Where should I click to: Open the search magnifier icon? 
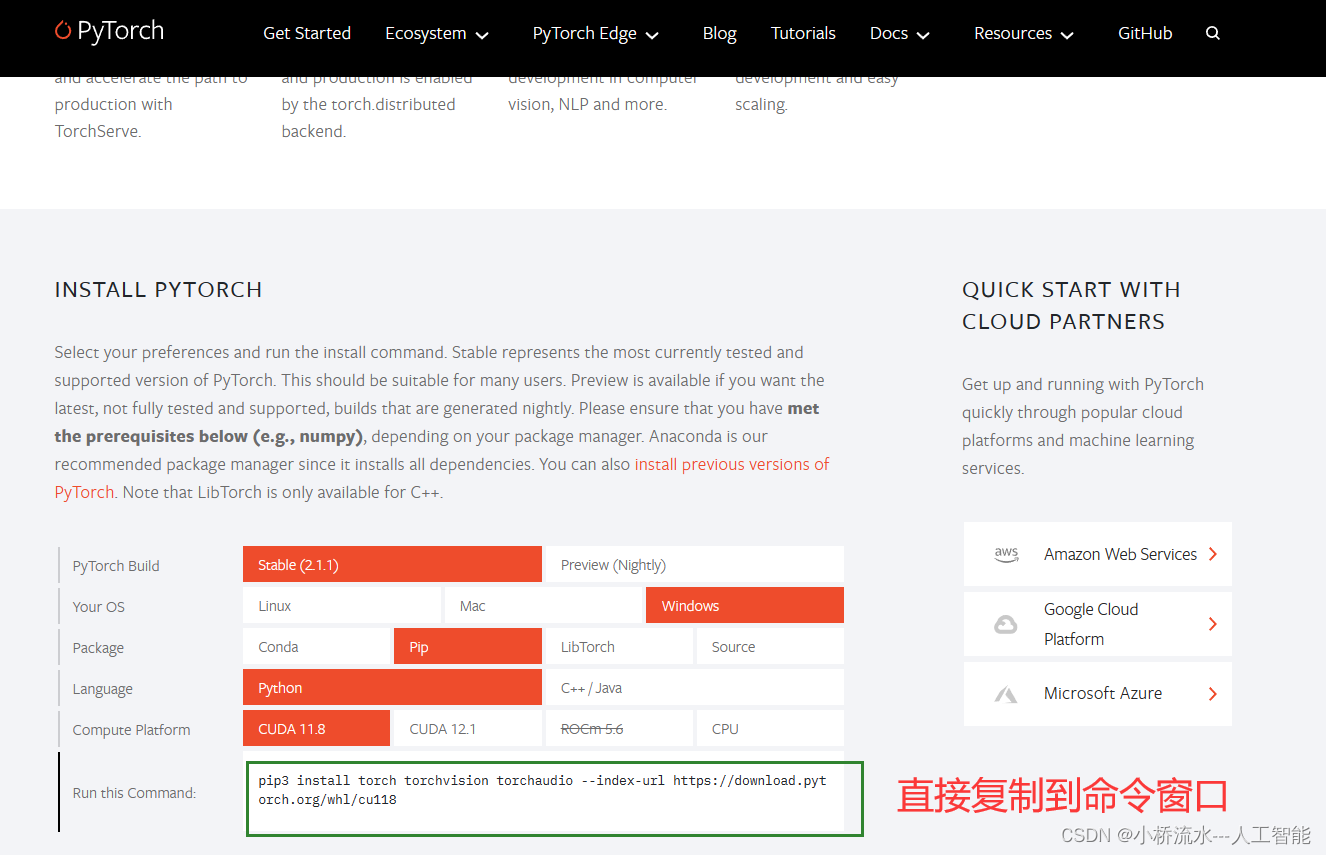(x=1213, y=33)
